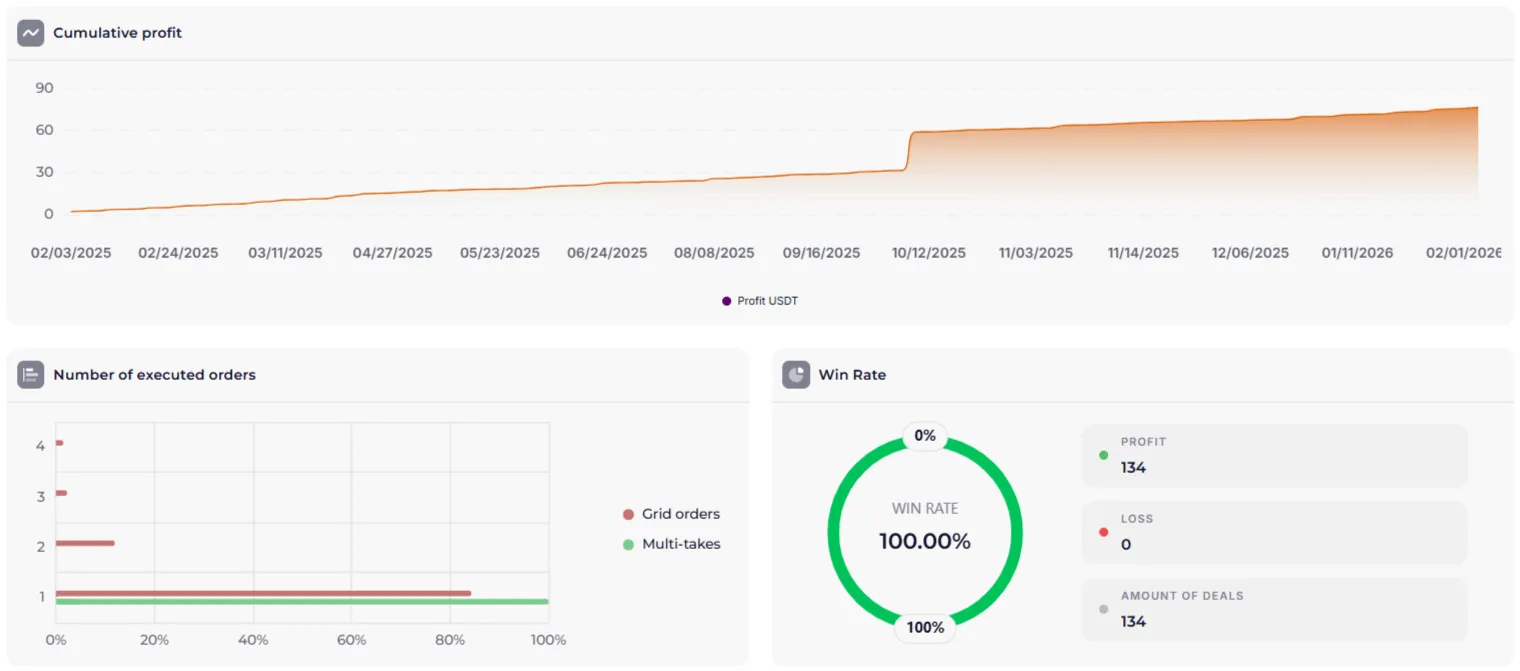The image size is (1520, 671).
Task: Click the red Grid orders legend marker
Action: (x=628, y=513)
